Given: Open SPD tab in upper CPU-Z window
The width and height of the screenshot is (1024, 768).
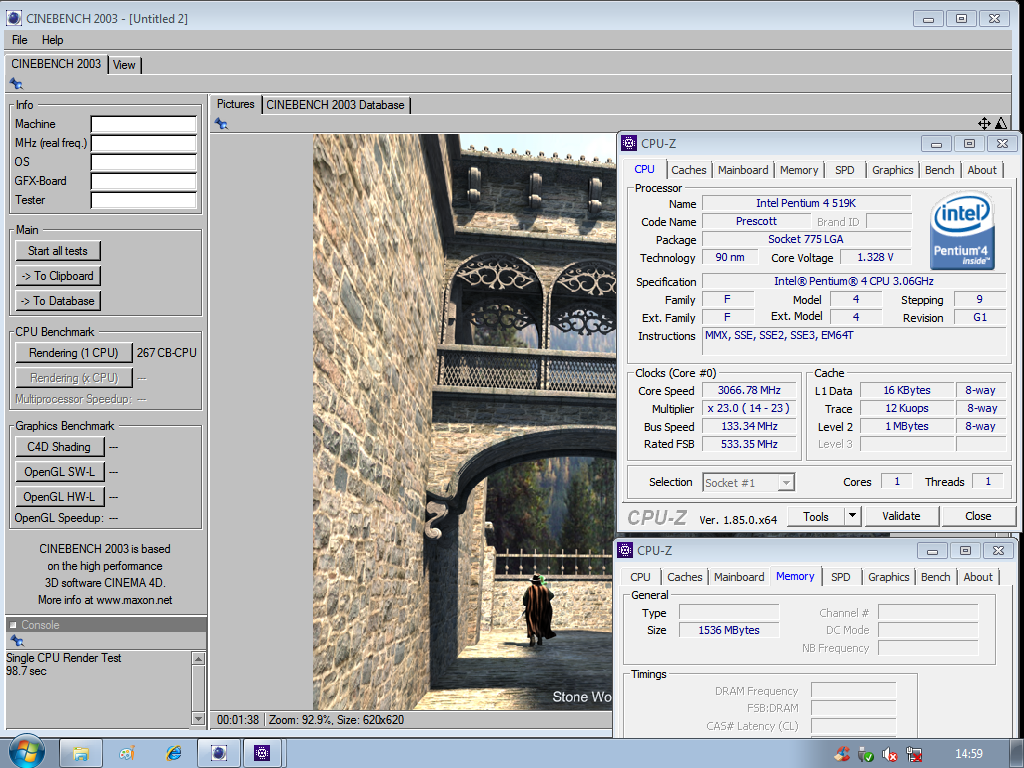Looking at the screenshot, I should click(844, 170).
